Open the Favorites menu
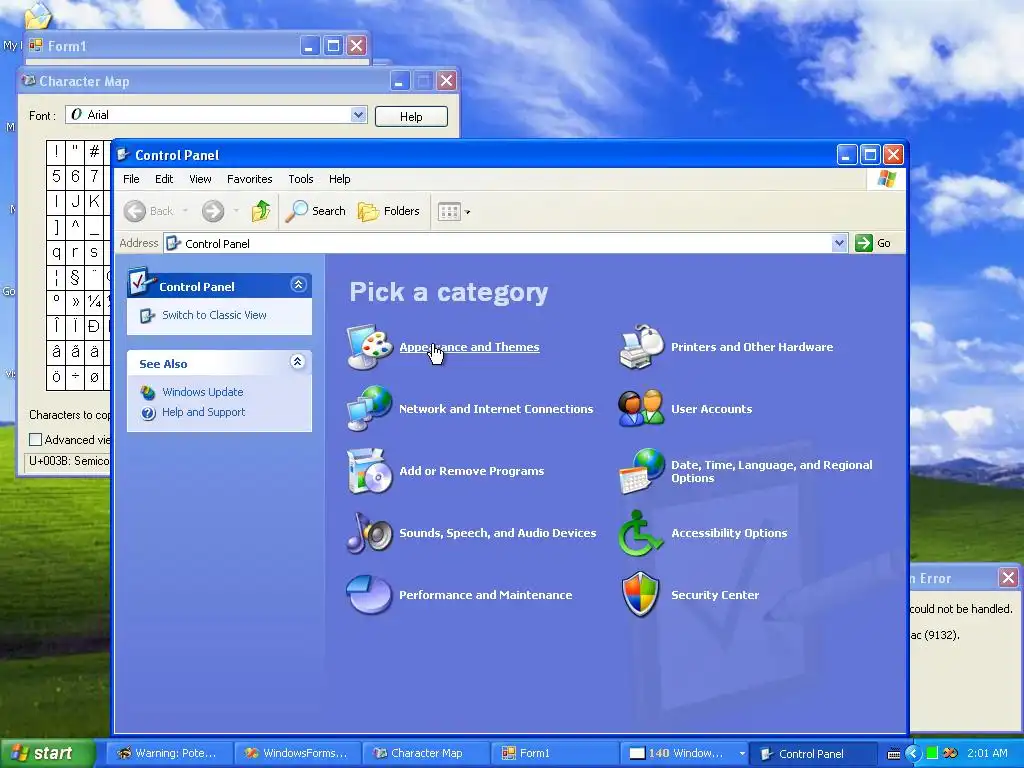Image resolution: width=1024 pixels, height=768 pixels. (x=249, y=179)
